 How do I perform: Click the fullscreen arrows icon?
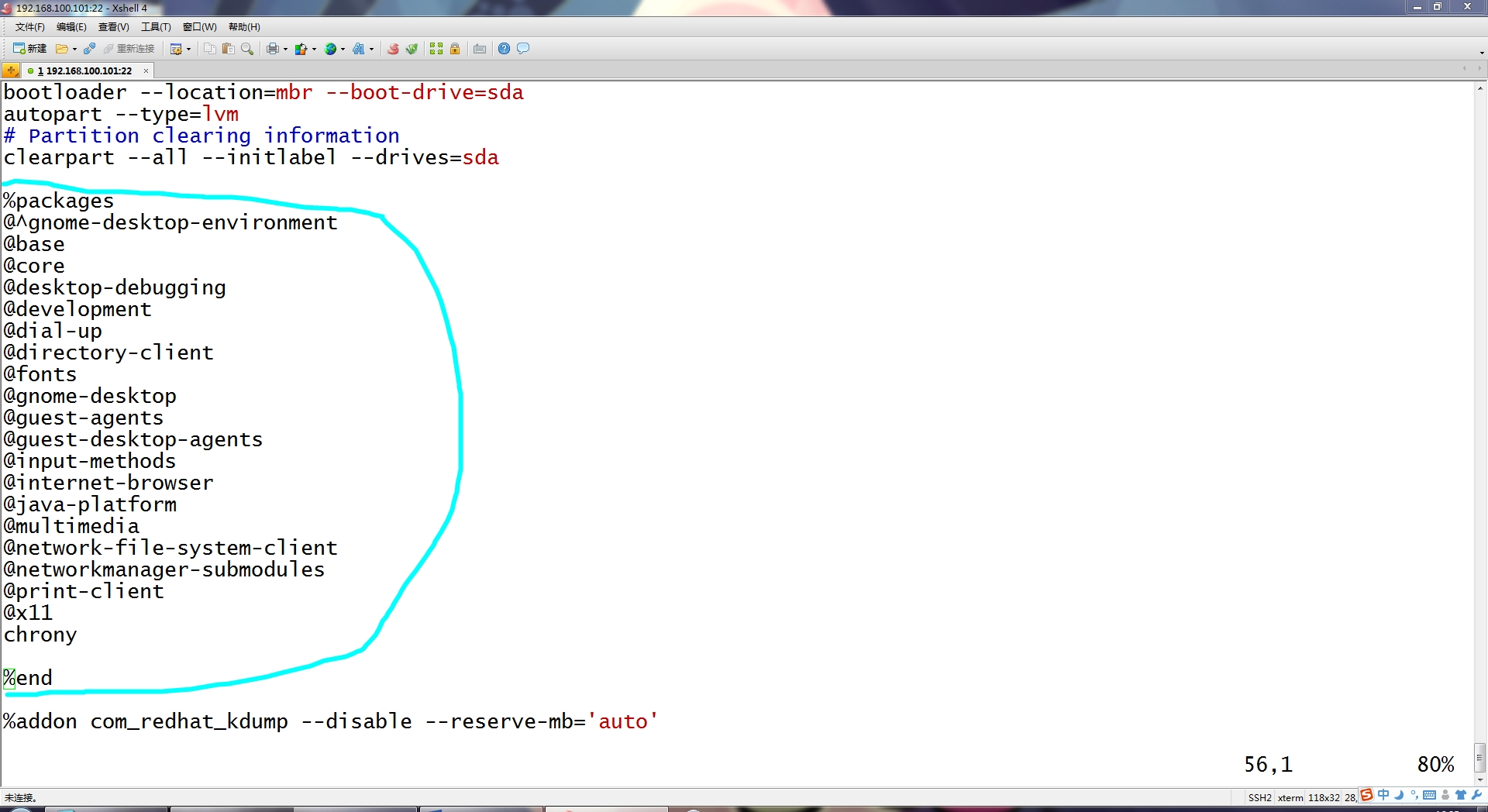point(436,49)
